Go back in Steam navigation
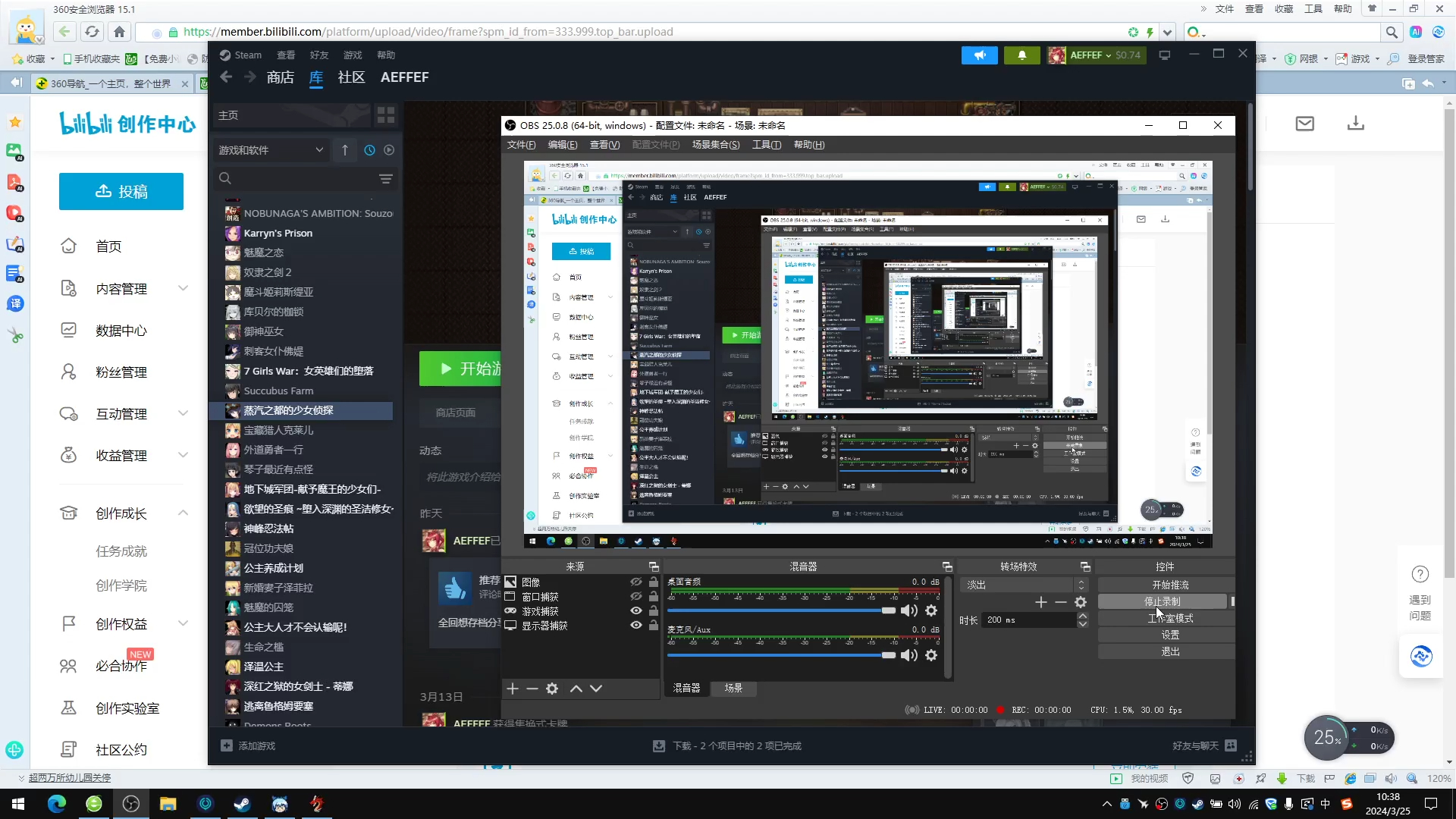Viewport: 1456px width, 819px height. point(226,77)
